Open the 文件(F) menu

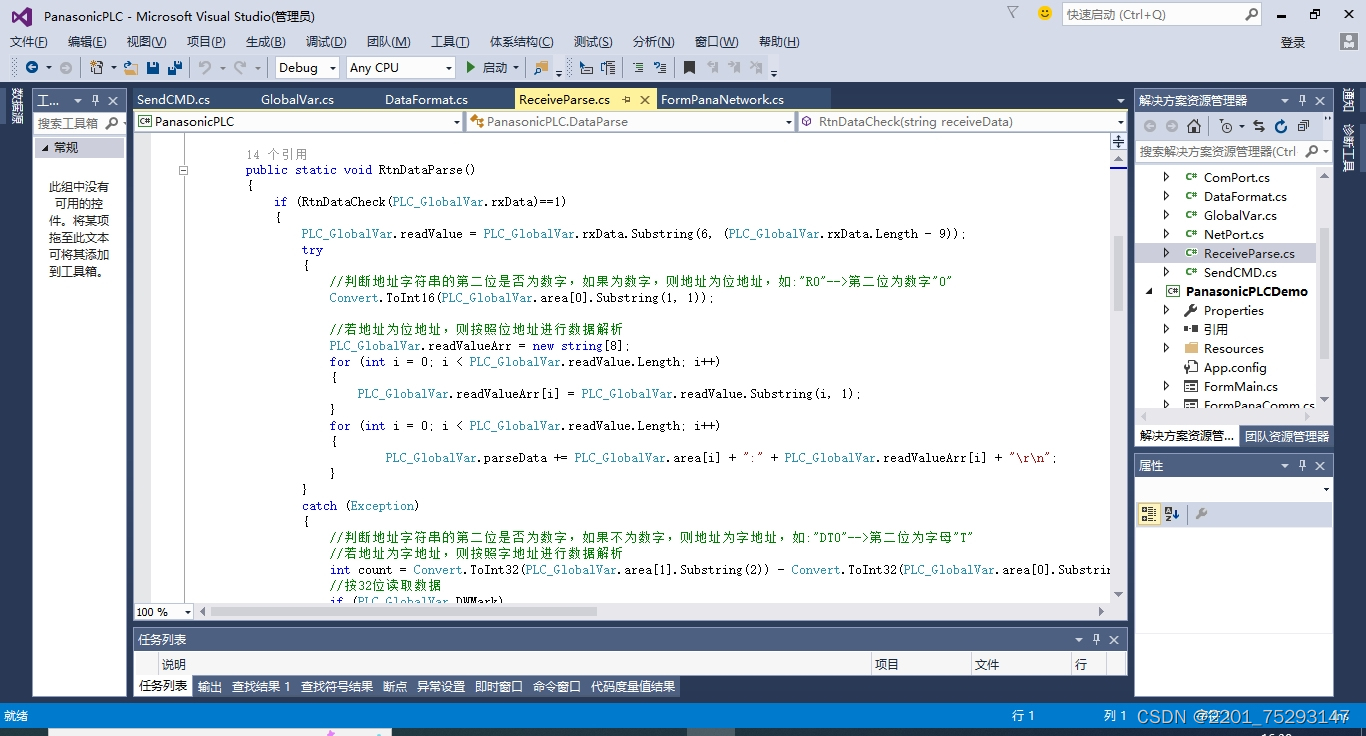[29, 41]
